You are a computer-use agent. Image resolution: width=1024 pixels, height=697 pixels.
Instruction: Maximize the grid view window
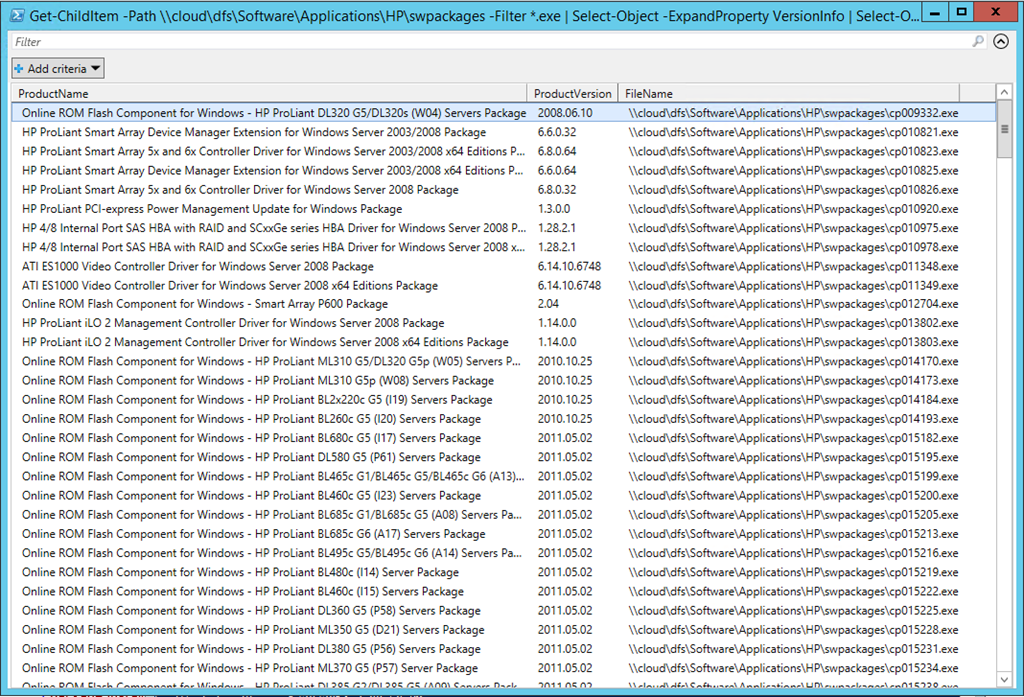click(x=960, y=12)
